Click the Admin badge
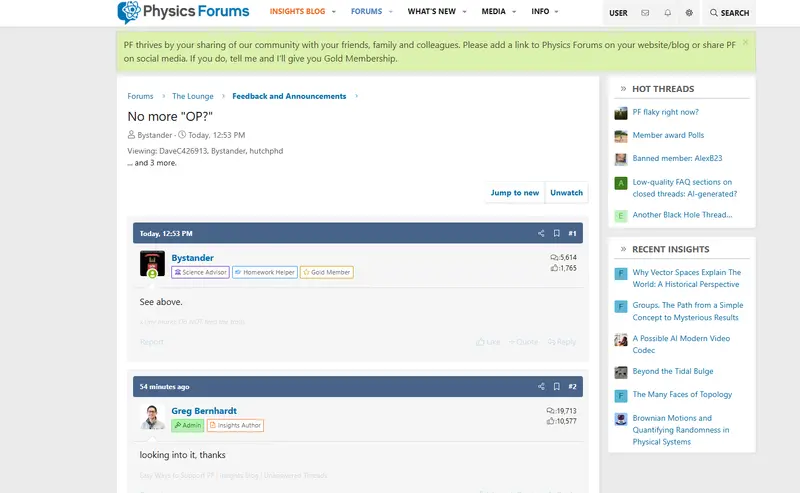 click(x=188, y=425)
